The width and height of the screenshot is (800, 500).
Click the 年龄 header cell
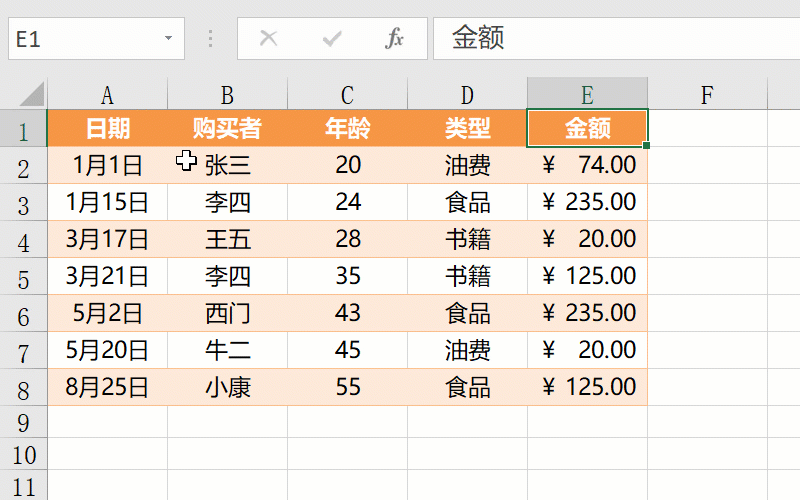click(347, 128)
